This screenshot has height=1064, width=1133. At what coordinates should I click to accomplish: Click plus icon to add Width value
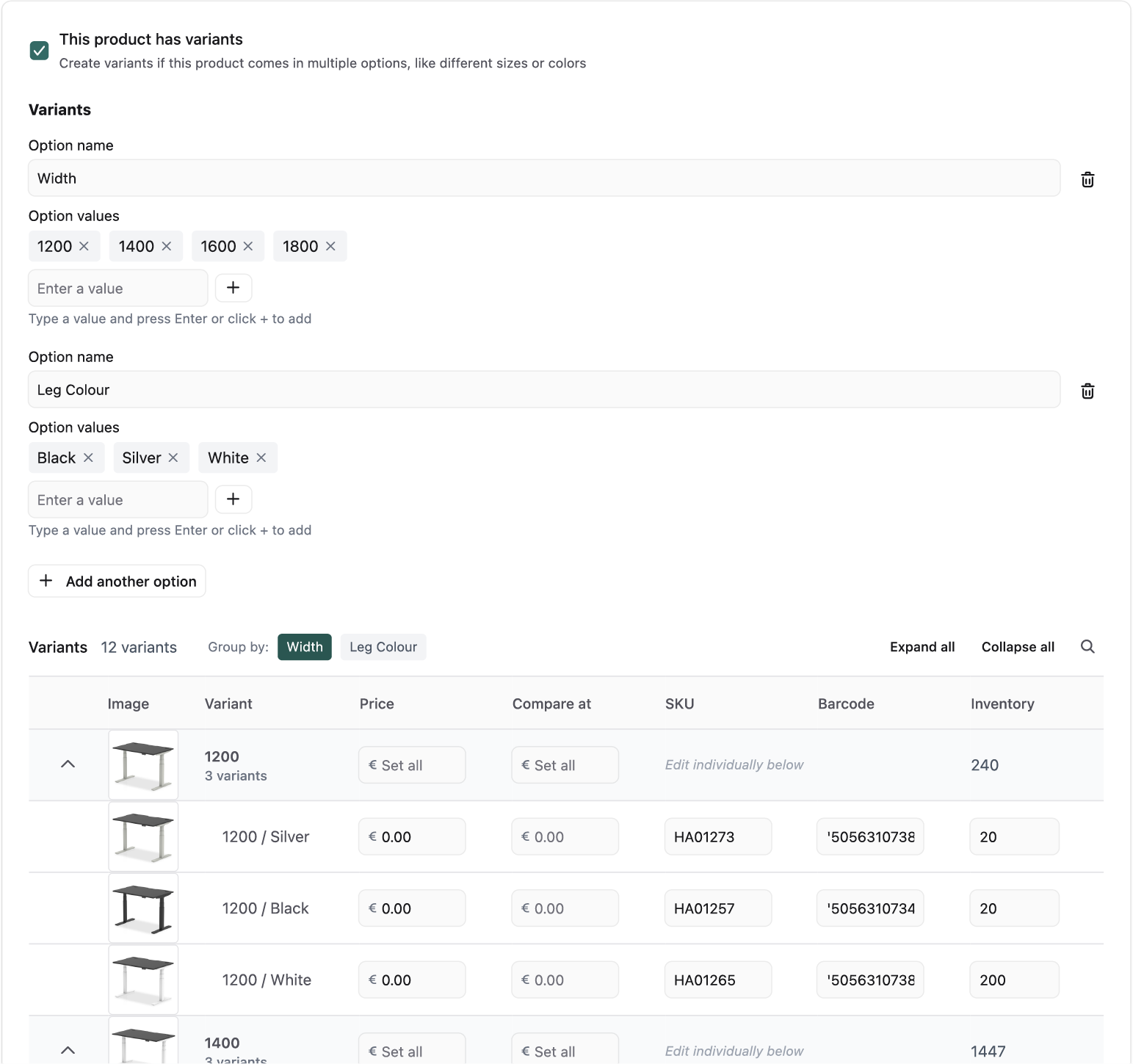pyautogui.click(x=234, y=288)
